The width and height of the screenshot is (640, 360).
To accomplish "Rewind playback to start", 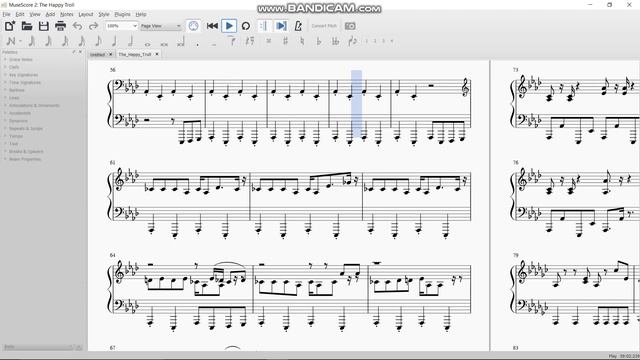I will (x=212, y=26).
